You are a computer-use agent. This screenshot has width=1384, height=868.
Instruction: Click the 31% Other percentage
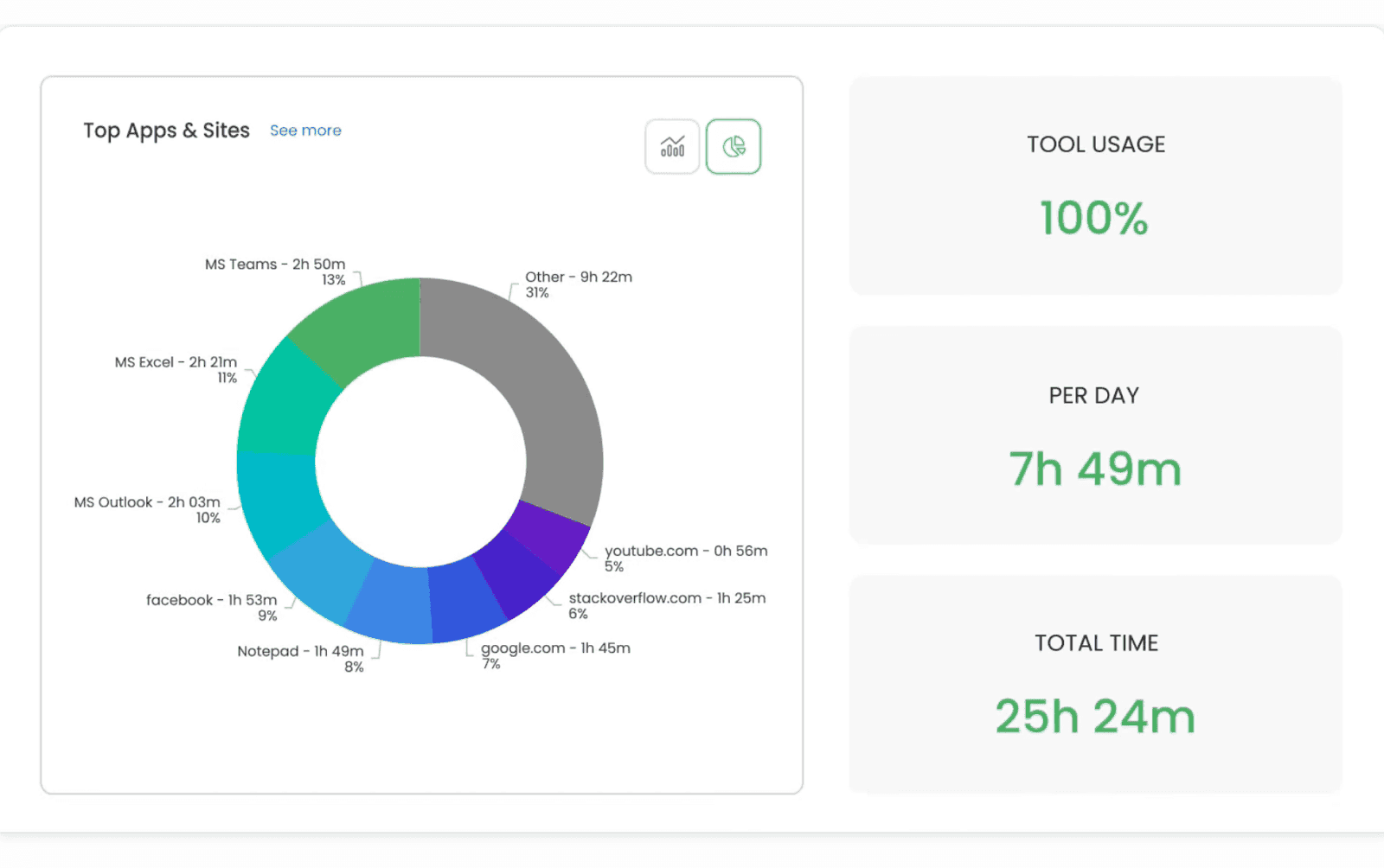[x=537, y=293]
